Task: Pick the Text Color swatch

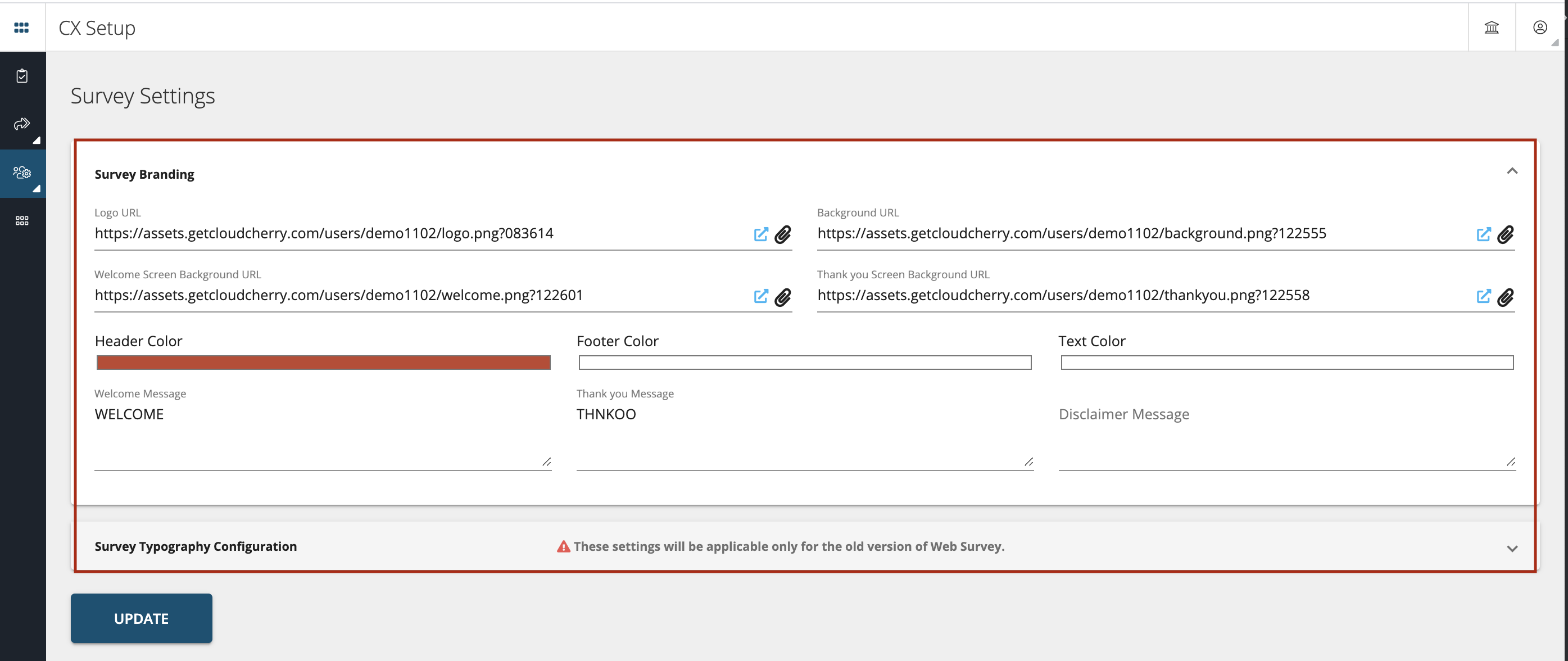Action: pos(1287,363)
